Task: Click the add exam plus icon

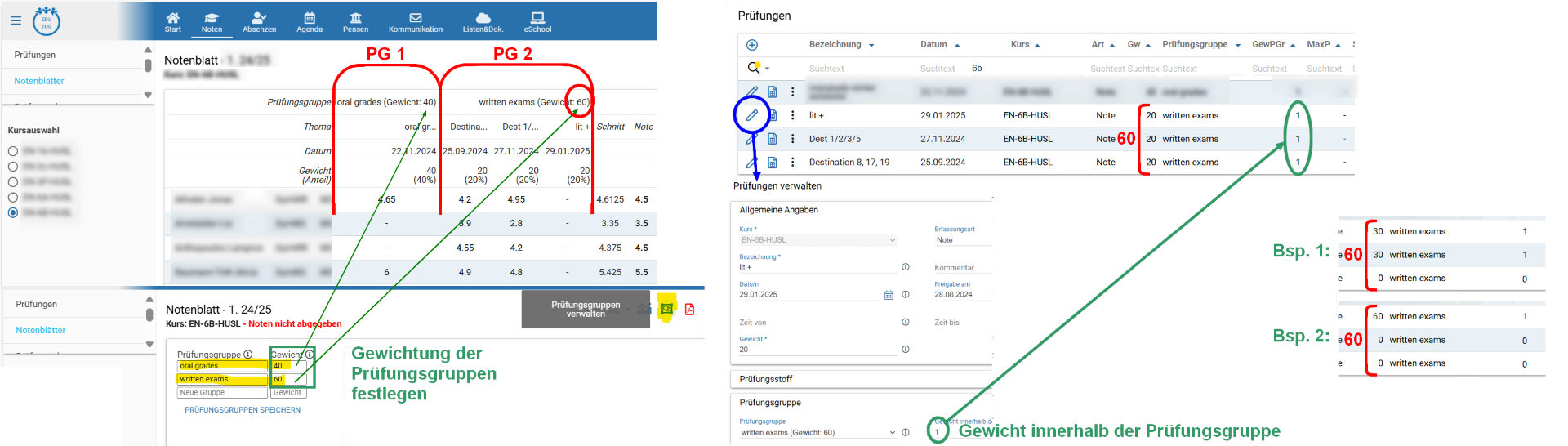Action: point(752,45)
